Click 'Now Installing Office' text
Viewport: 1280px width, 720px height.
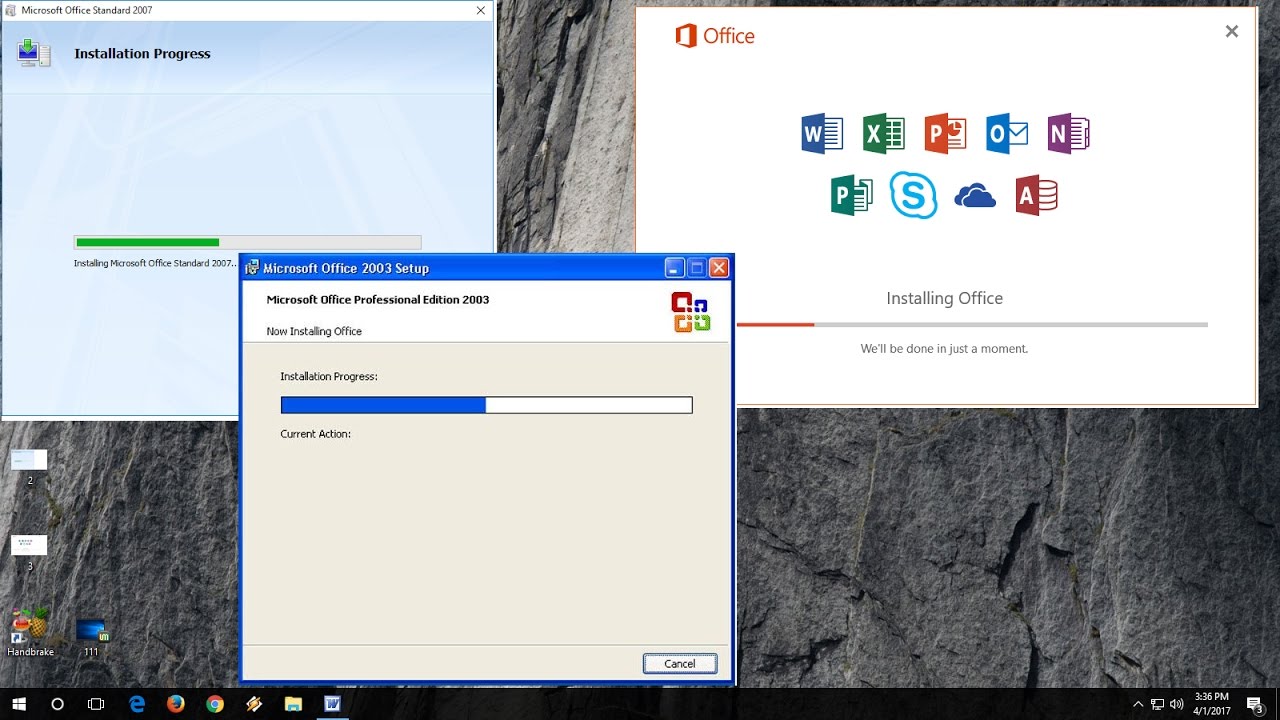click(314, 331)
